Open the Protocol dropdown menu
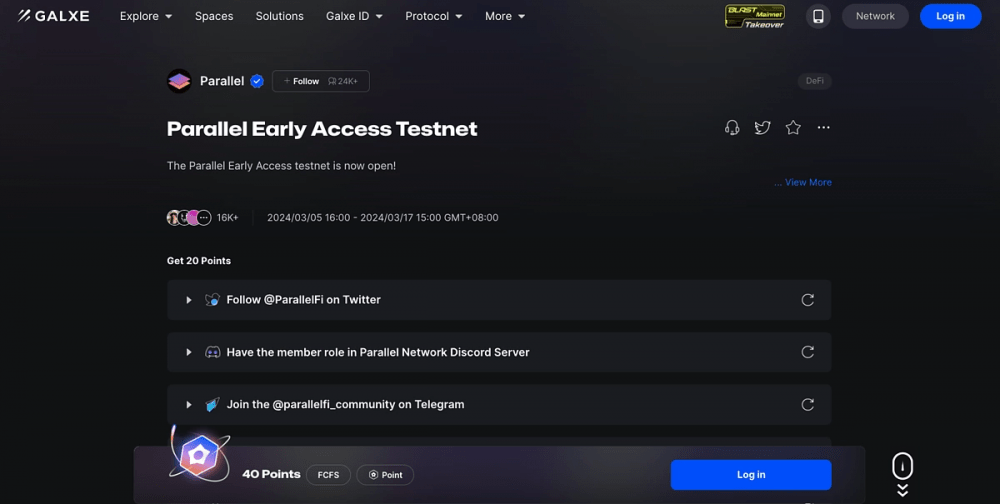1000x504 pixels. [x=434, y=17]
